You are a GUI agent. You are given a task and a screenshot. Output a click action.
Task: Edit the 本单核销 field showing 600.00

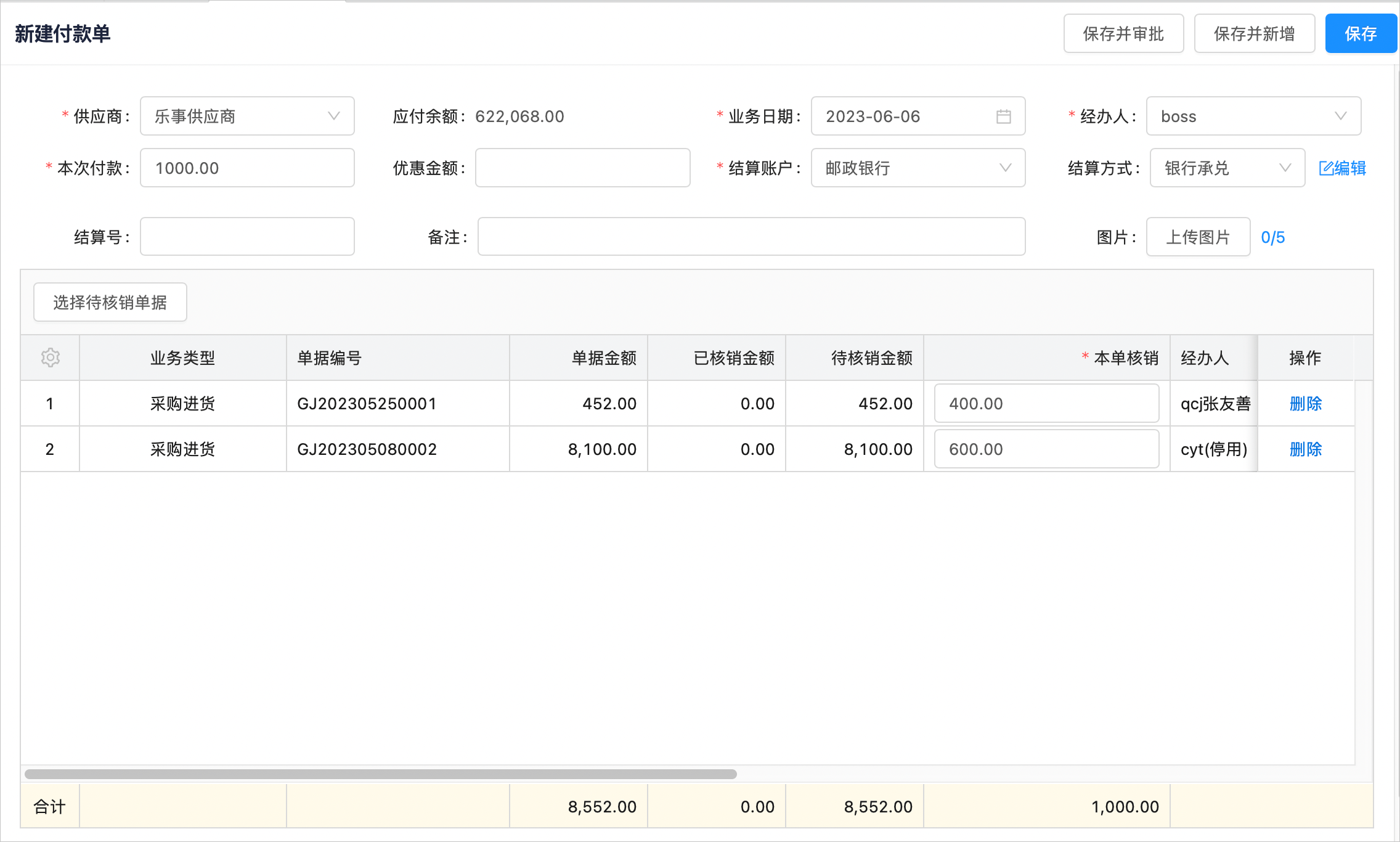point(1046,449)
